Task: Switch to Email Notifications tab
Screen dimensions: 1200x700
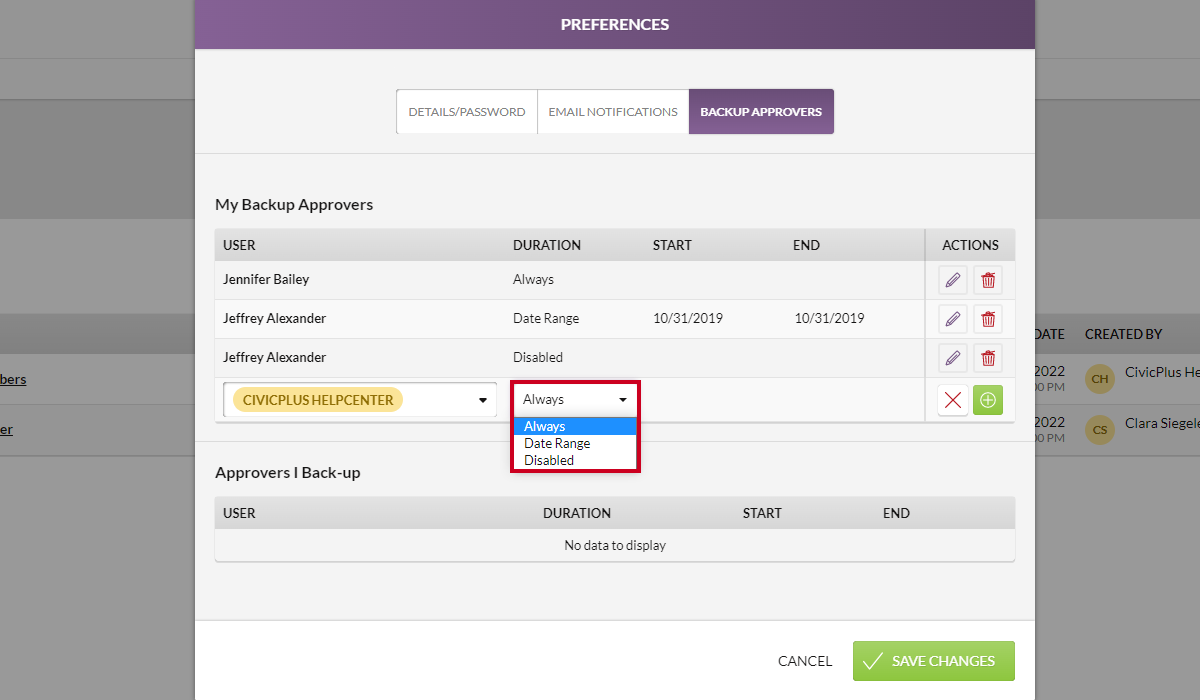Action: coord(613,112)
